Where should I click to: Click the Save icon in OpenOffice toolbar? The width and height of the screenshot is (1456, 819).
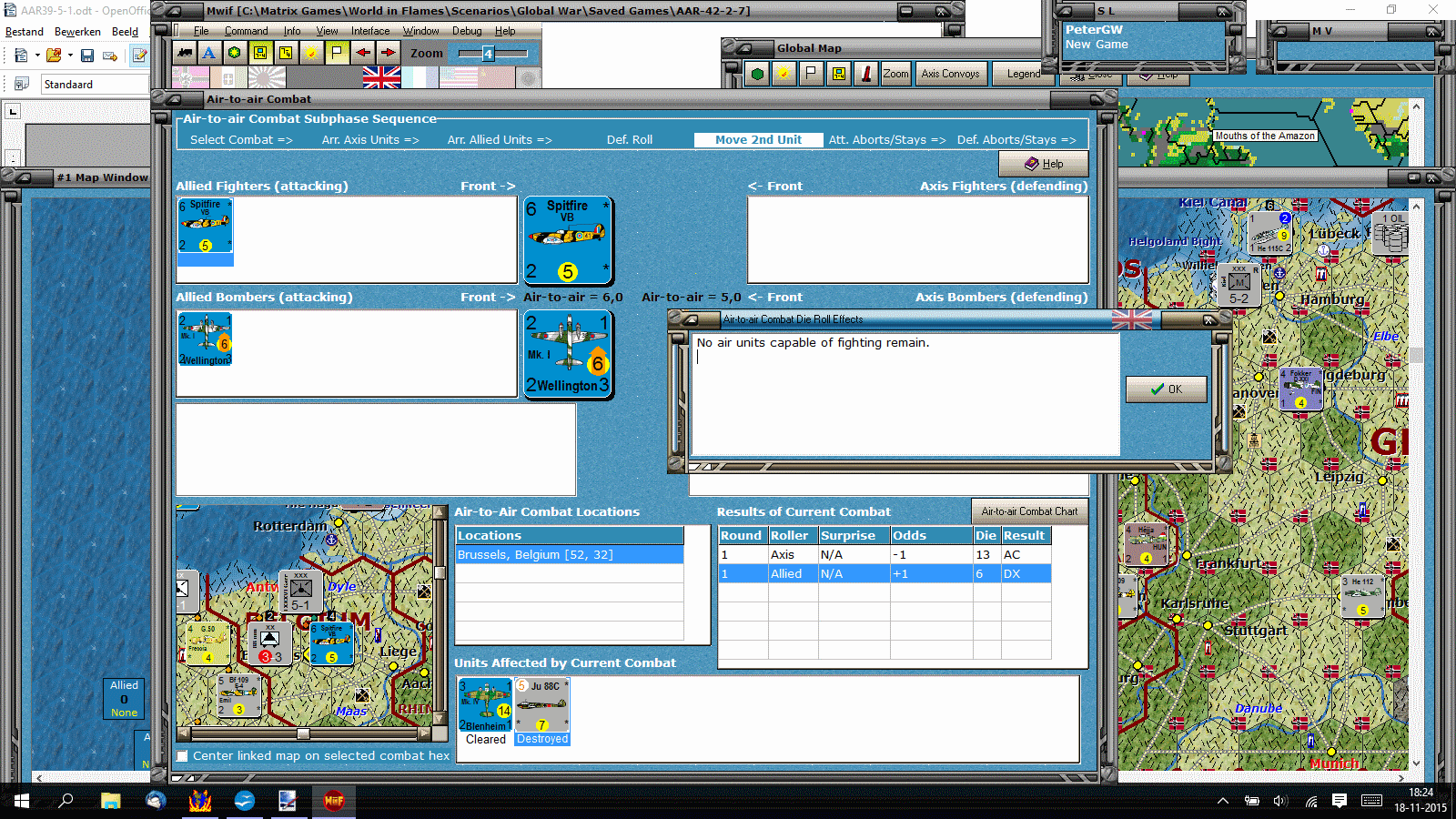coord(87,56)
